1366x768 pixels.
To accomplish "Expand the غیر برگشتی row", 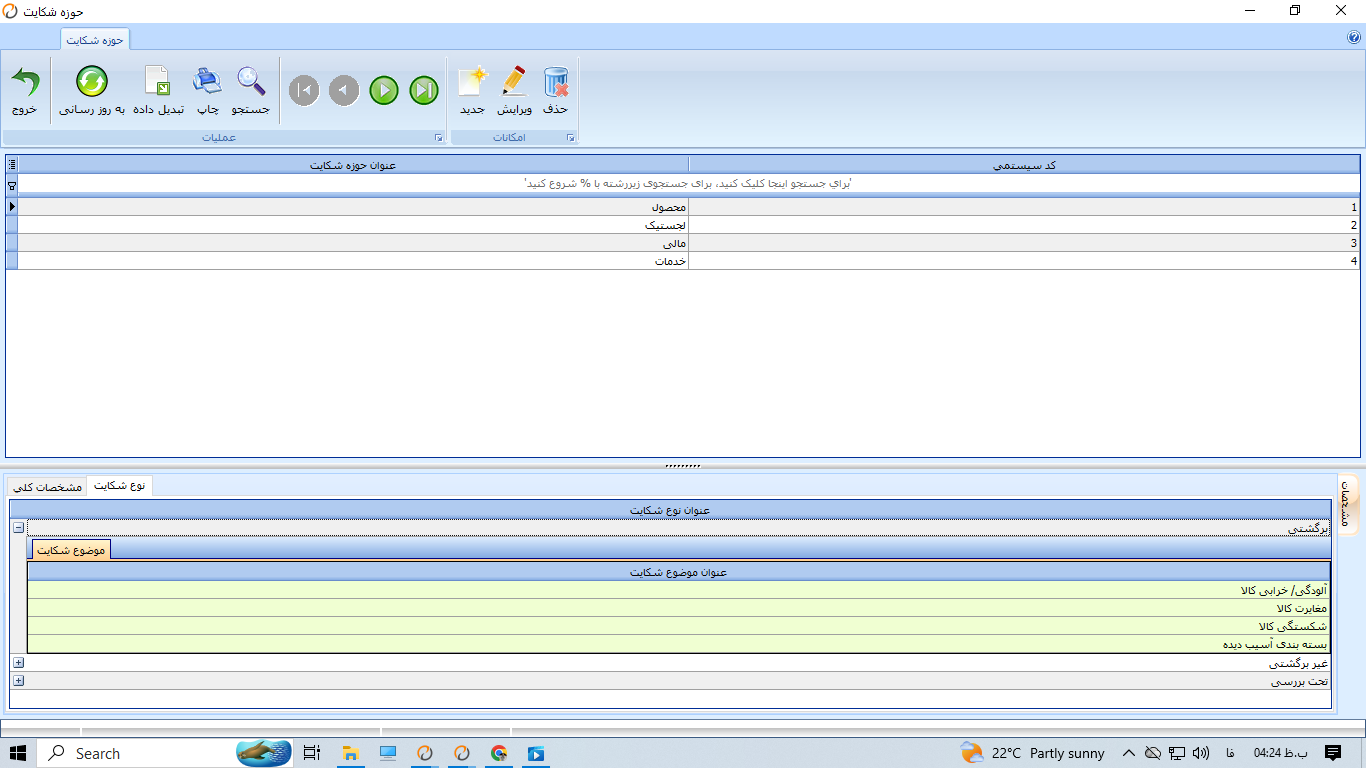I will (19, 662).
